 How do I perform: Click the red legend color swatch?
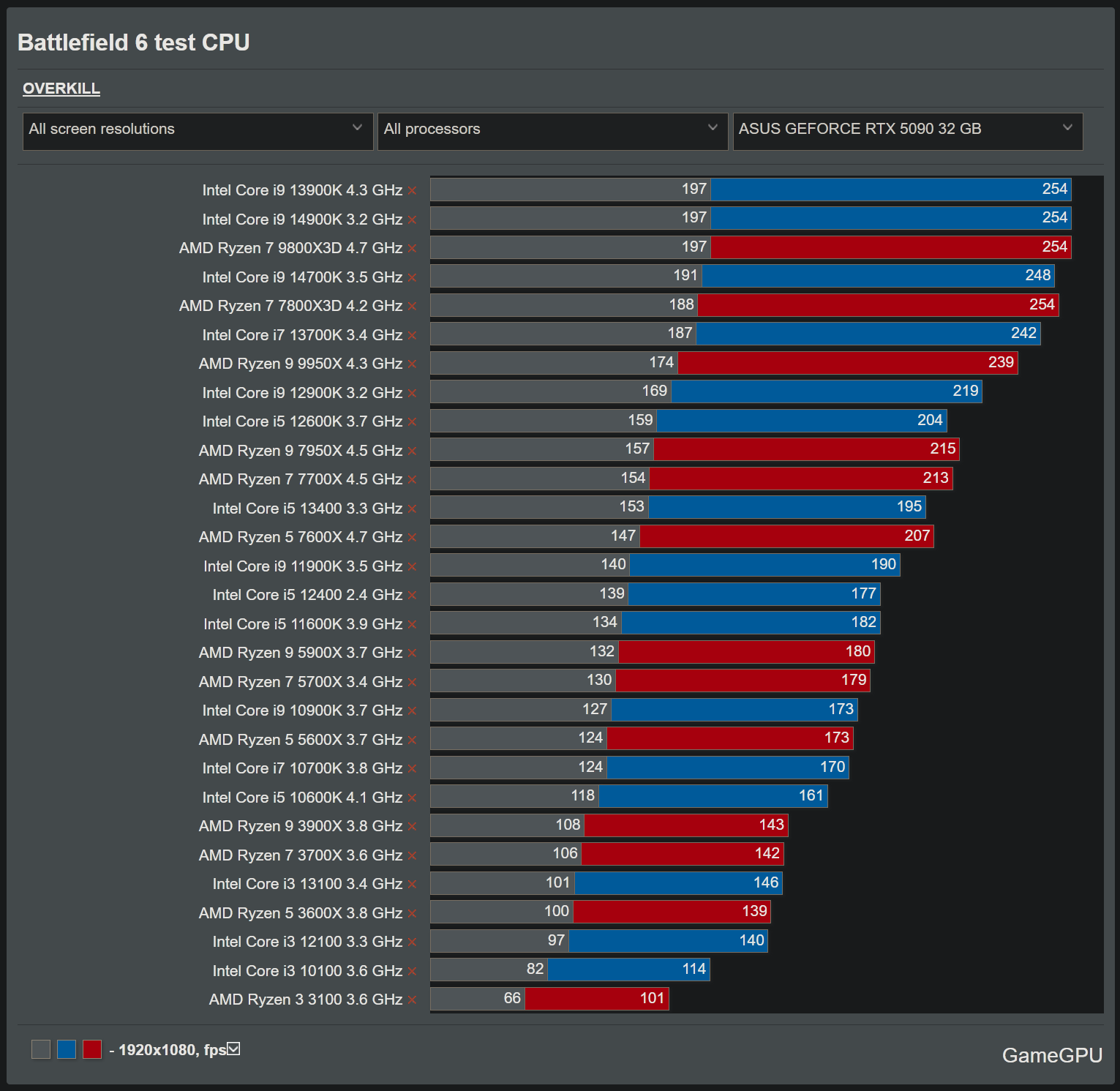[92, 1049]
